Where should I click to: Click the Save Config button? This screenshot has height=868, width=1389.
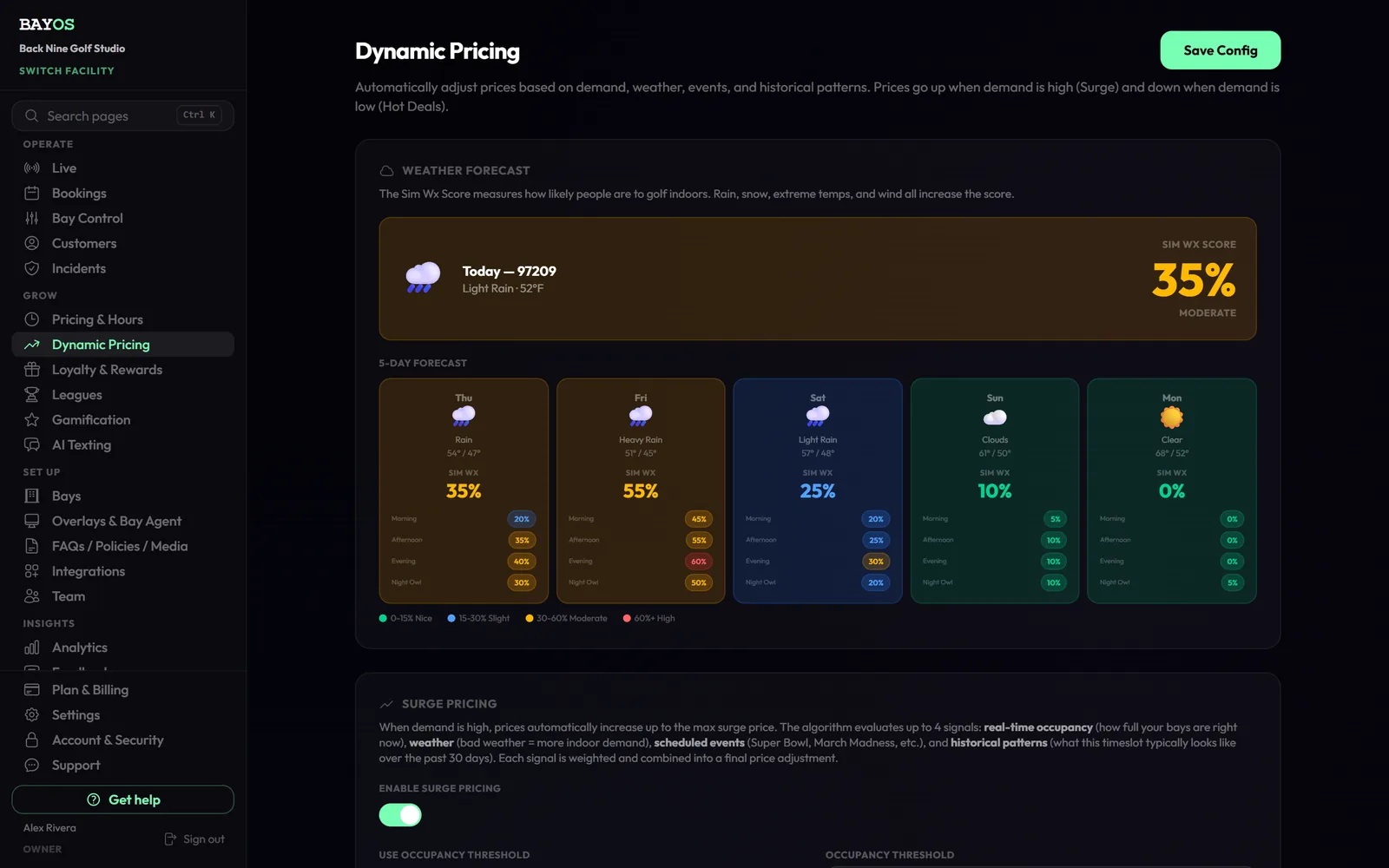pos(1221,50)
